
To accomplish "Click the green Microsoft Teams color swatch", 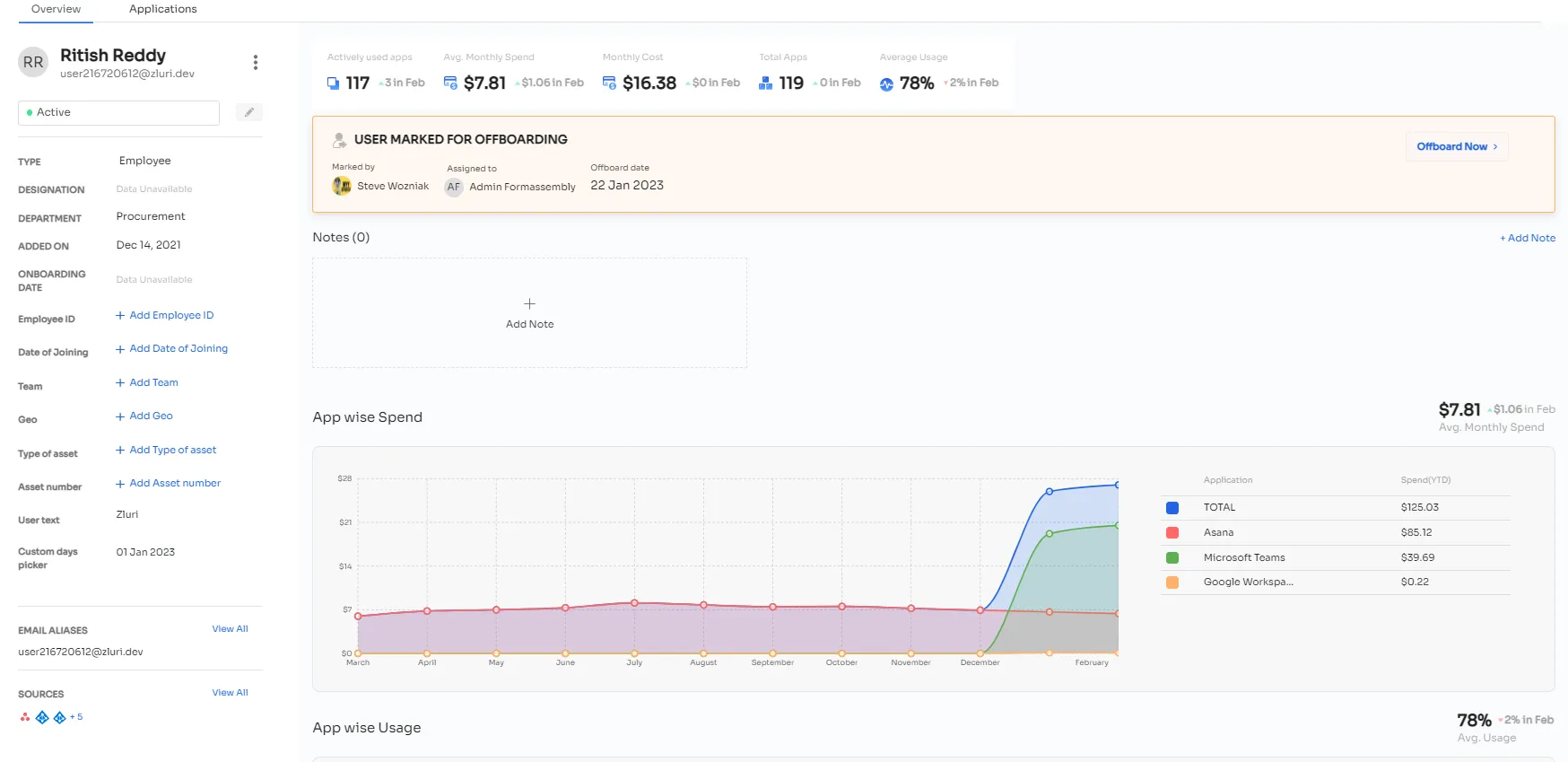I will [x=1172, y=558].
